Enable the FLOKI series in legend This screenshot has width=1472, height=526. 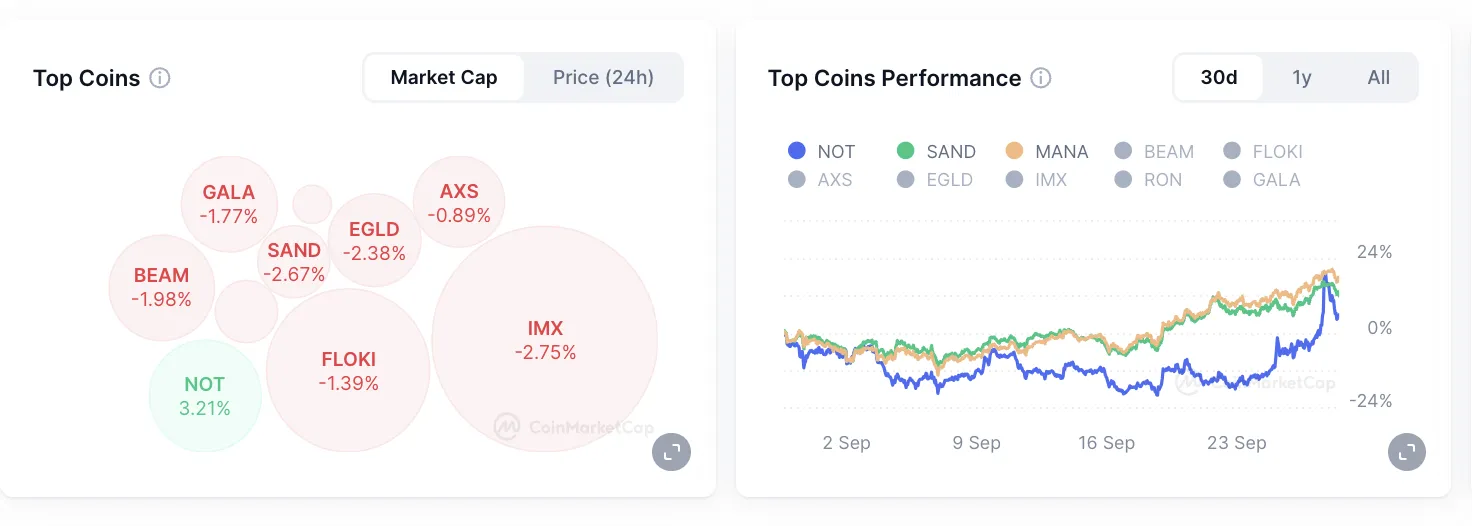click(x=1263, y=152)
